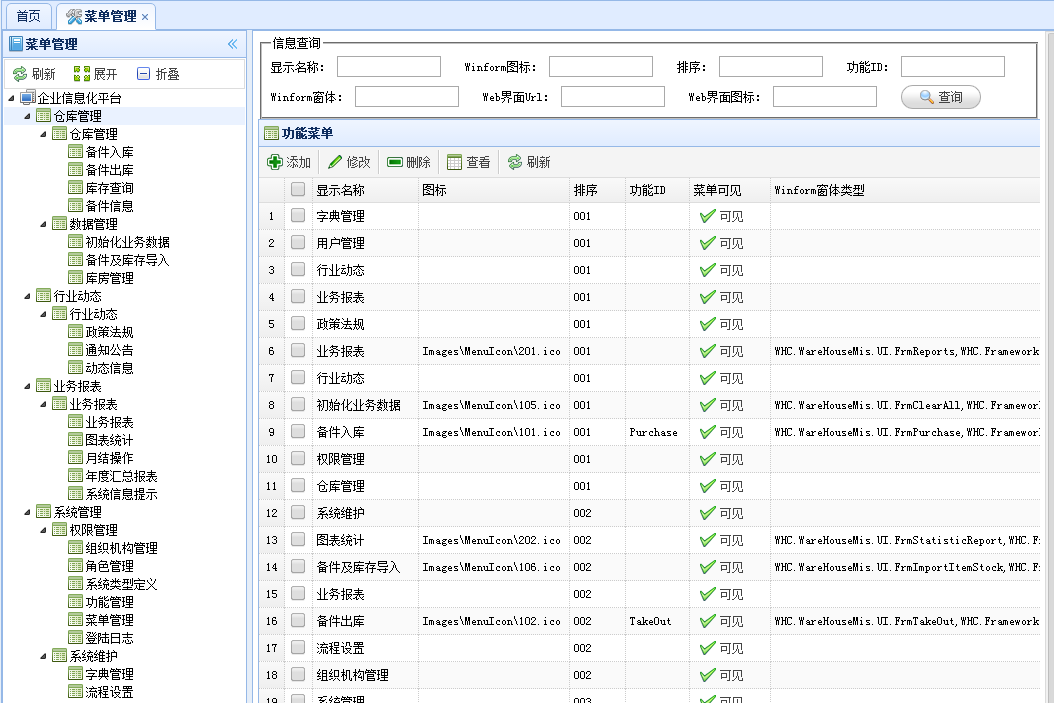Check the checkbox for row 字典管理
1054x703 pixels.
pos(298,216)
